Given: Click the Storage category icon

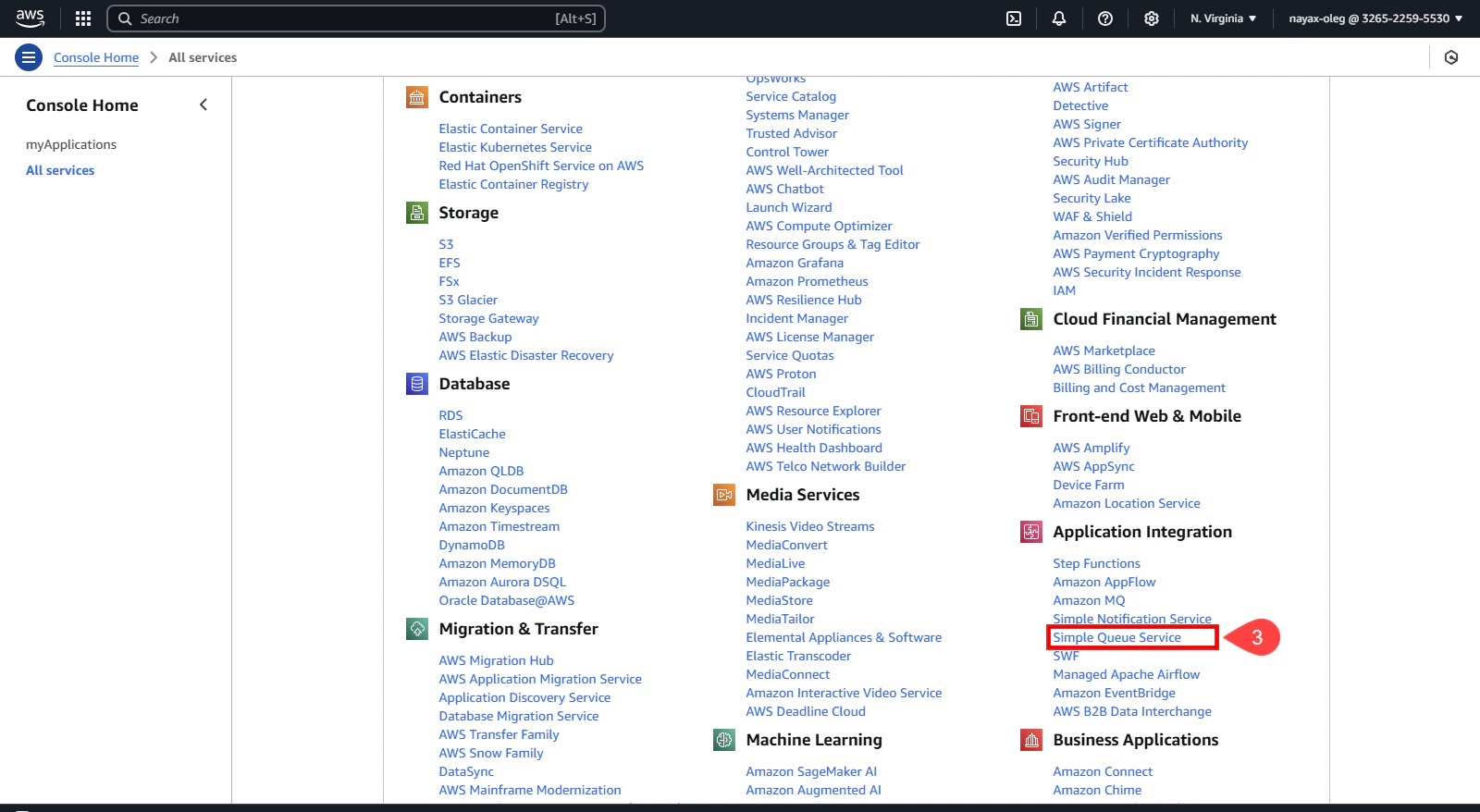Looking at the screenshot, I should 417,213.
